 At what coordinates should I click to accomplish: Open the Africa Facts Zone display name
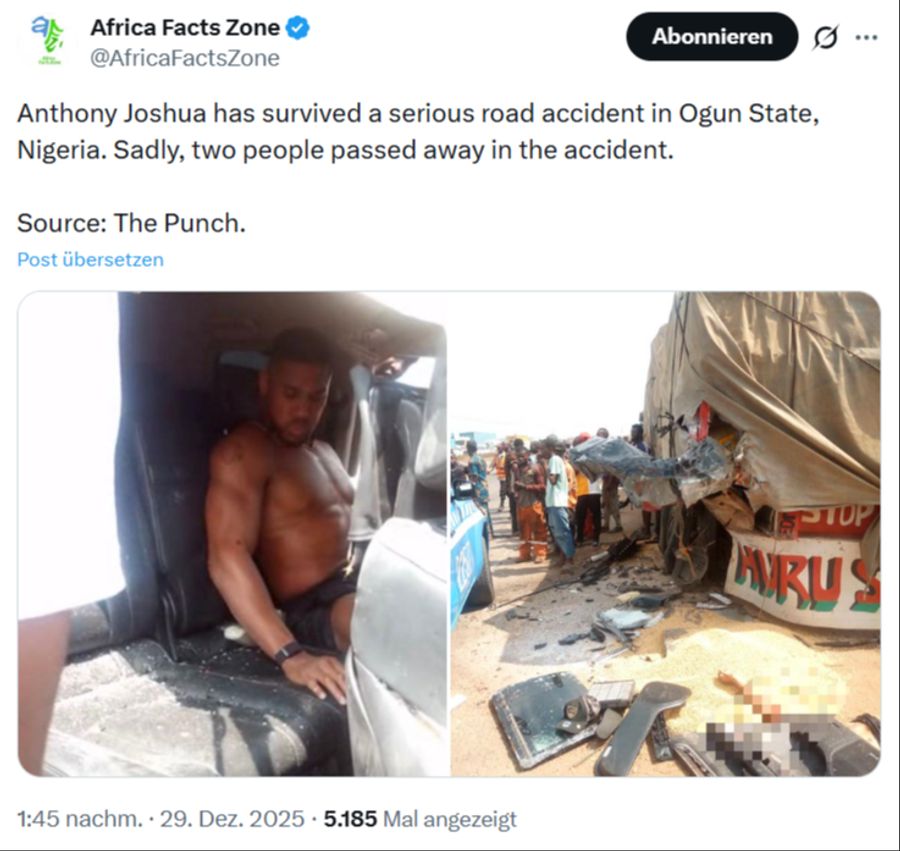point(185,28)
